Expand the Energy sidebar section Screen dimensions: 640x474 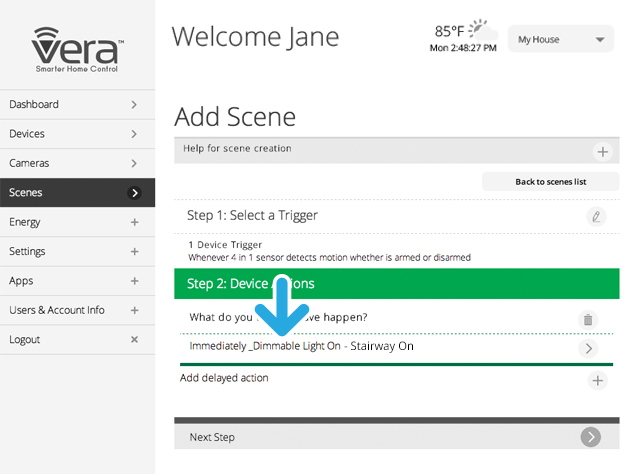coord(134,222)
